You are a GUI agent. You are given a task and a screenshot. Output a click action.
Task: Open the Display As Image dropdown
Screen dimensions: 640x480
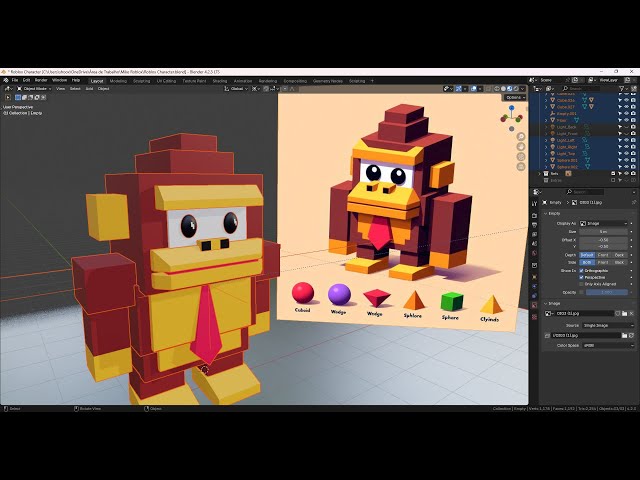[x=604, y=223]
